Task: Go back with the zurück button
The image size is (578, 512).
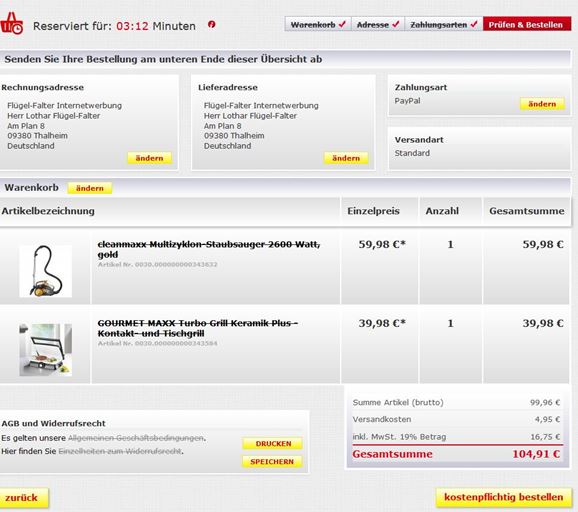Action: point(23,498)
